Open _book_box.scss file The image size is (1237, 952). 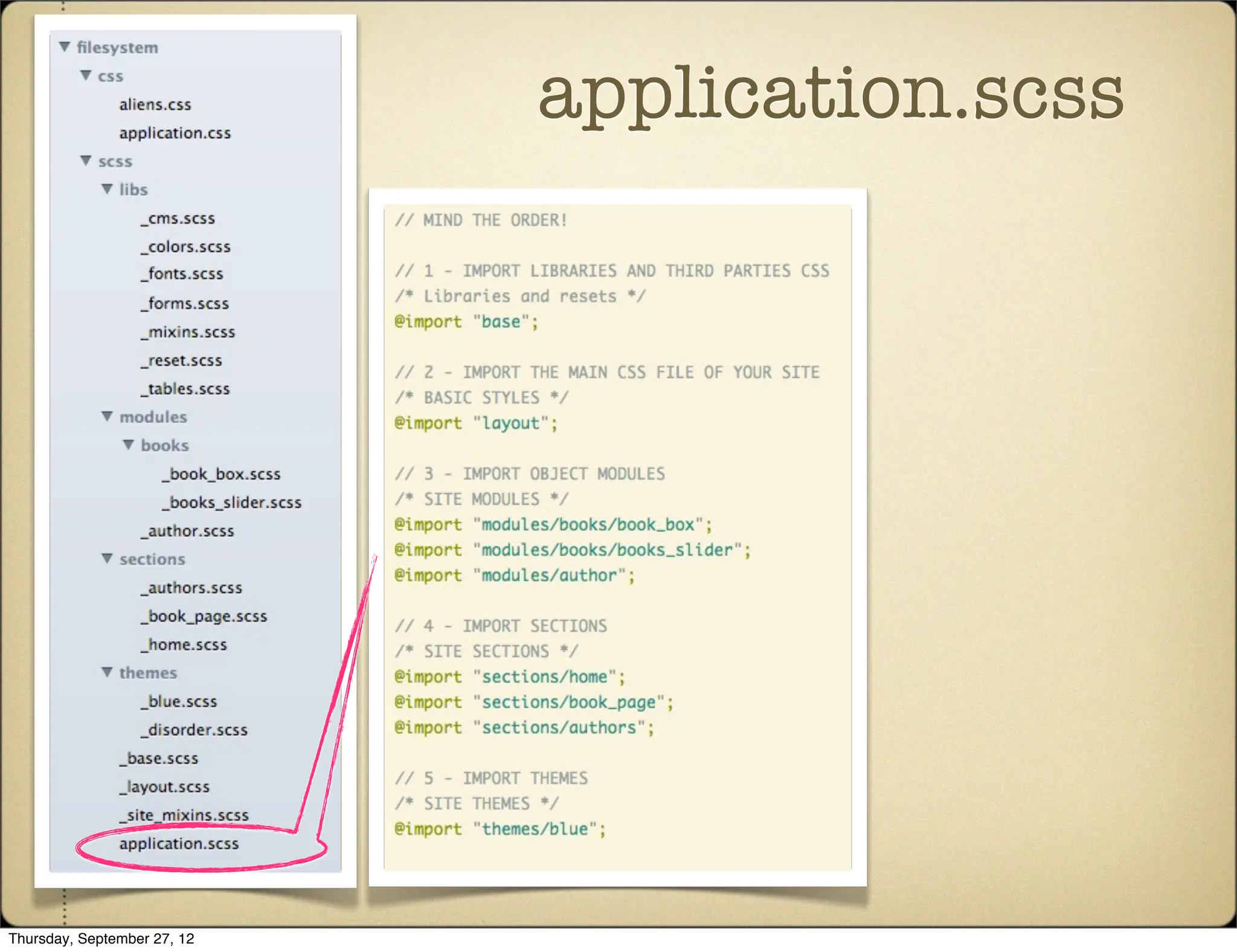tap(222, 474)
